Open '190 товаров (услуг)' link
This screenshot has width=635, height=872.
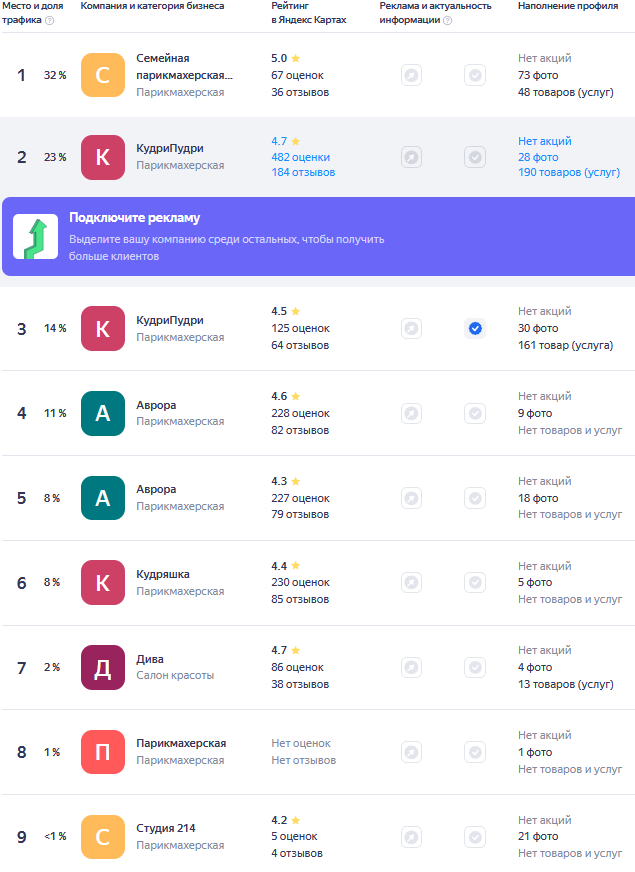568,173
